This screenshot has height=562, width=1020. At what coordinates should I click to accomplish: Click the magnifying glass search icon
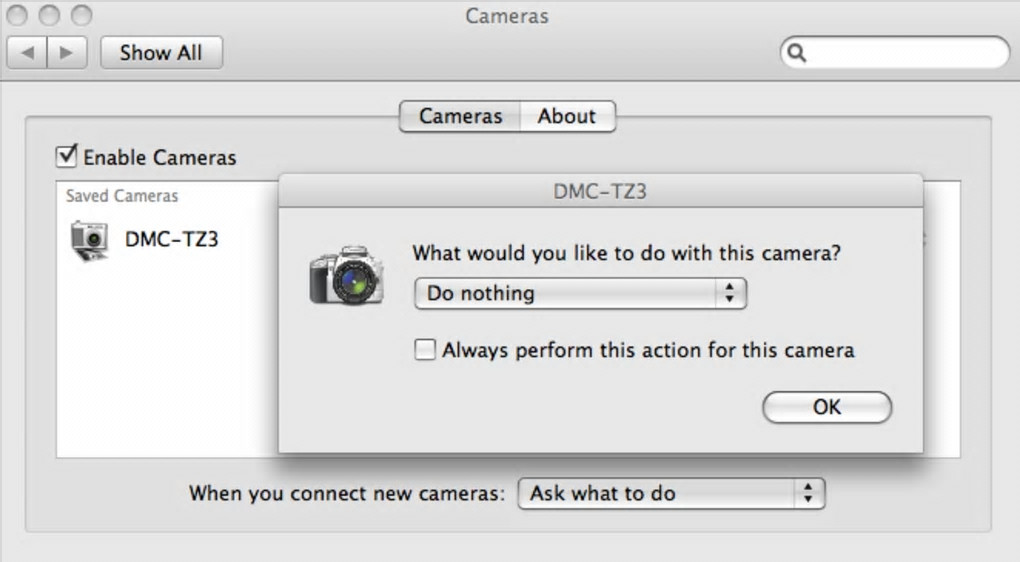(797, 54)
